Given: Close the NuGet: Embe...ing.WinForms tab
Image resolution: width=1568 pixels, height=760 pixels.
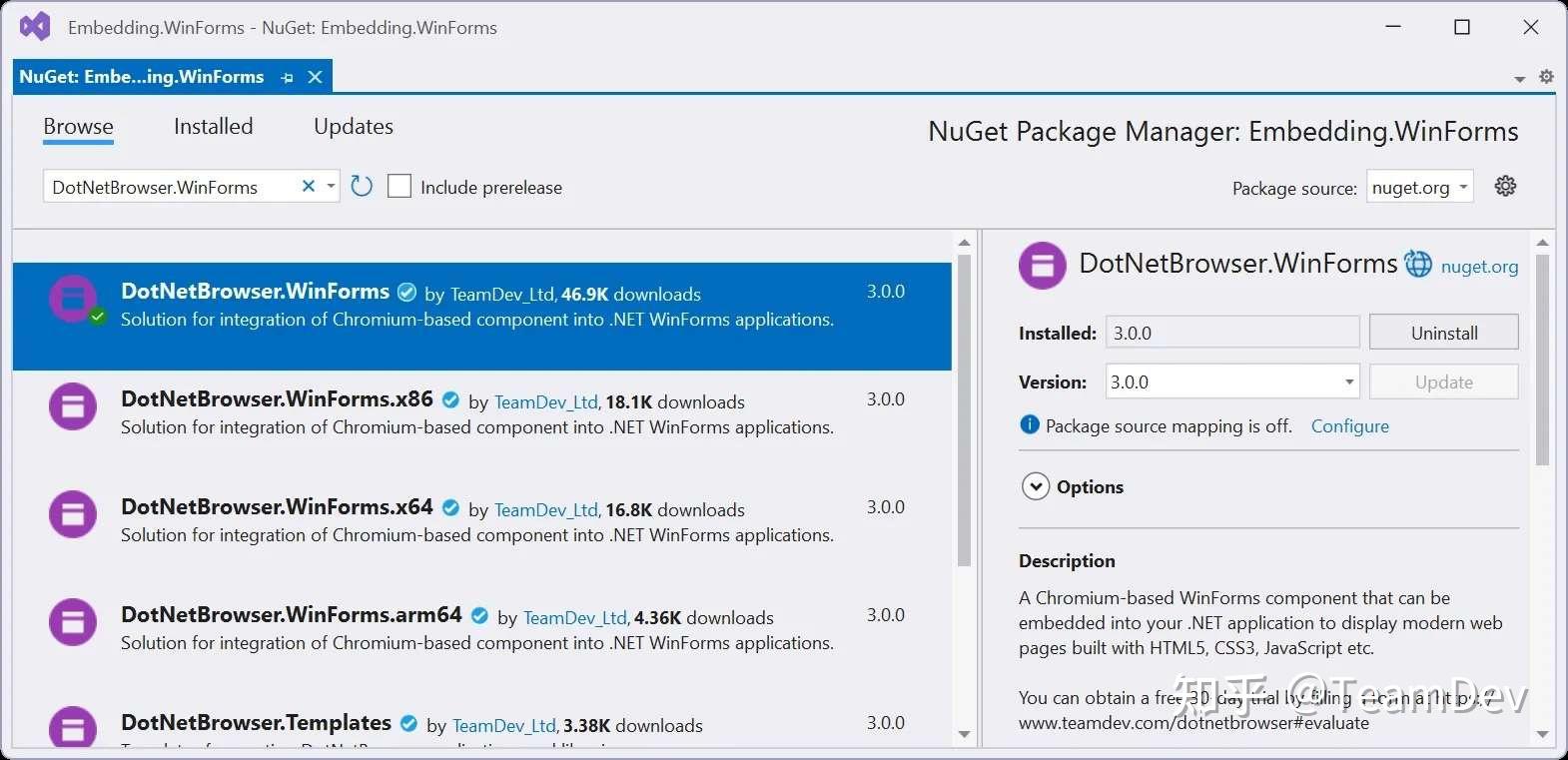Looking at the screenshot, I should pos(315,77).
